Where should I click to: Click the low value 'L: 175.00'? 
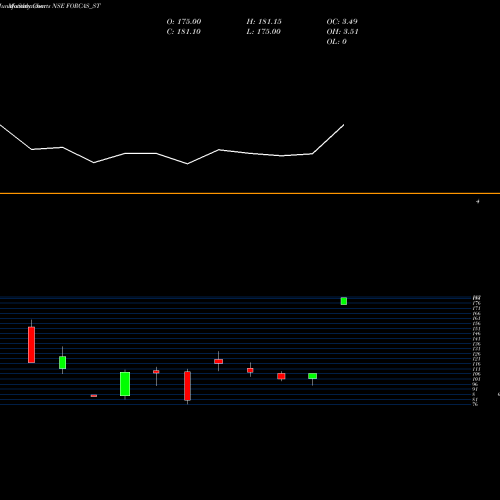point(263,31)
